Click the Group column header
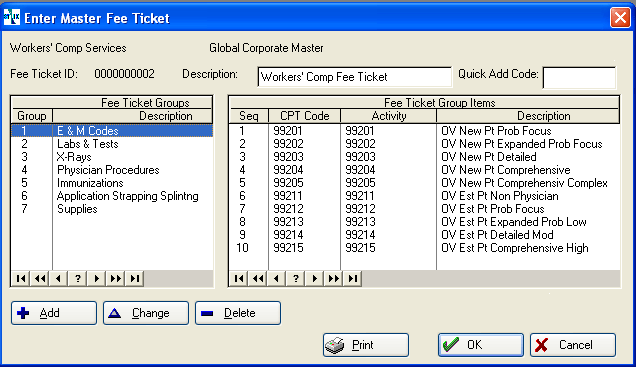This screenshot has height=367, width=636. tap(32, 116)
